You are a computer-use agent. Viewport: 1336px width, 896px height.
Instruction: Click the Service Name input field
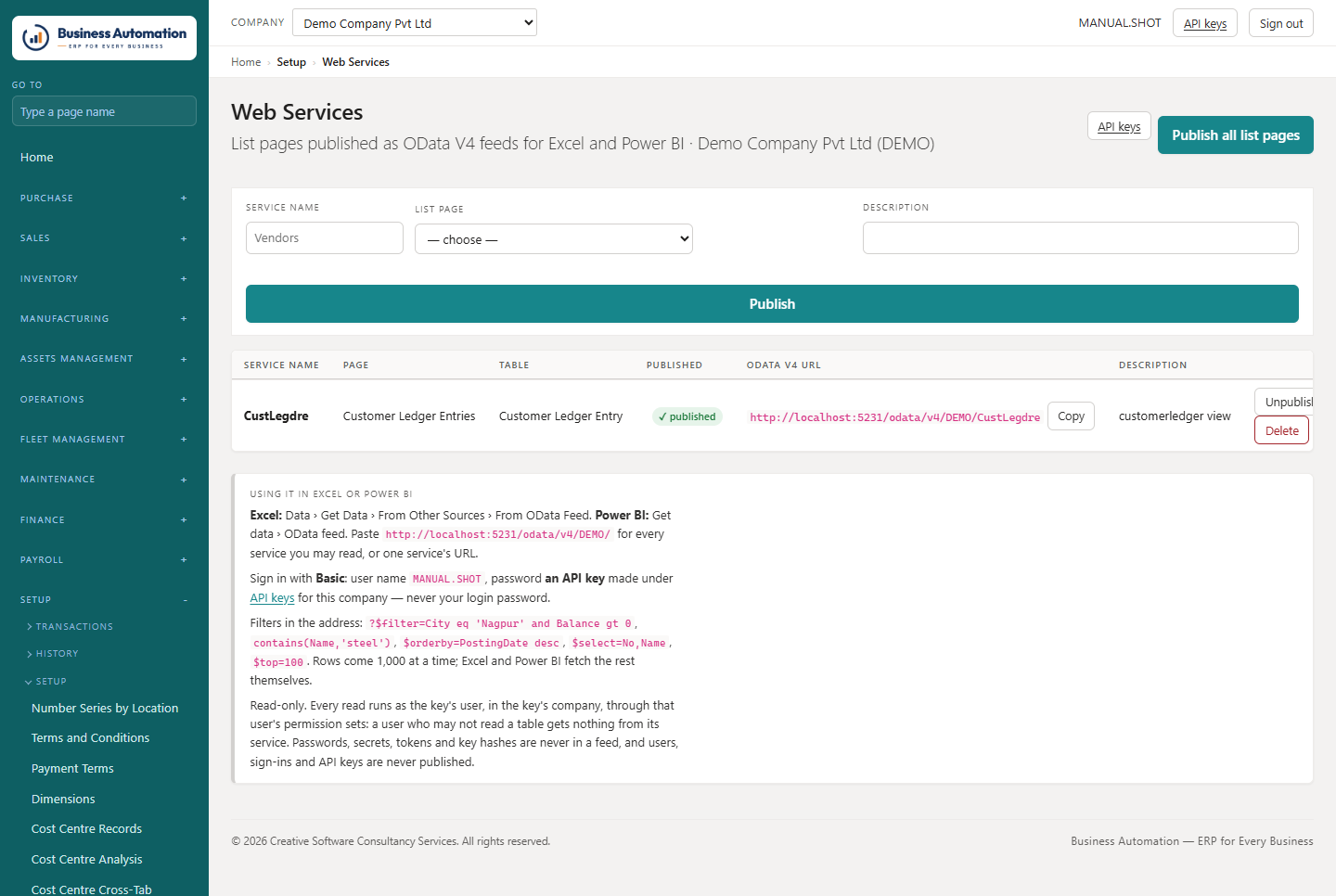pos(325,238)
